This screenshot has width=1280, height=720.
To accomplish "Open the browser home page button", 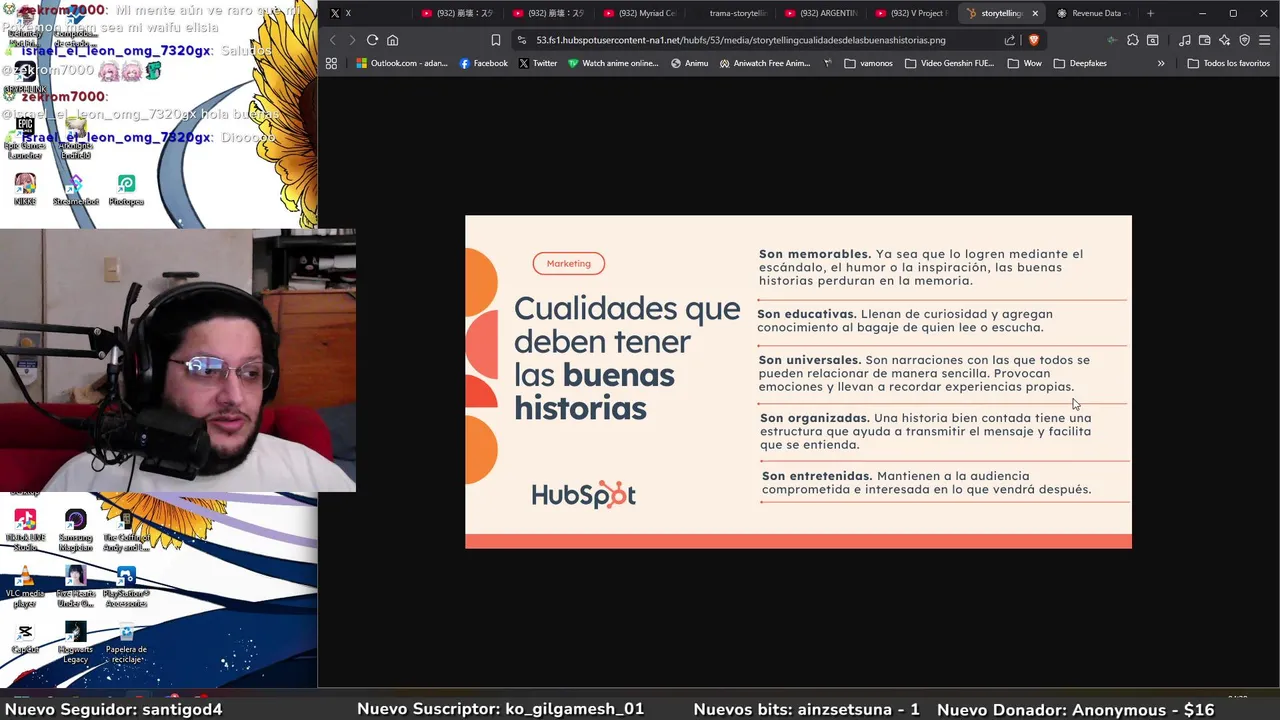I will 392,40.
